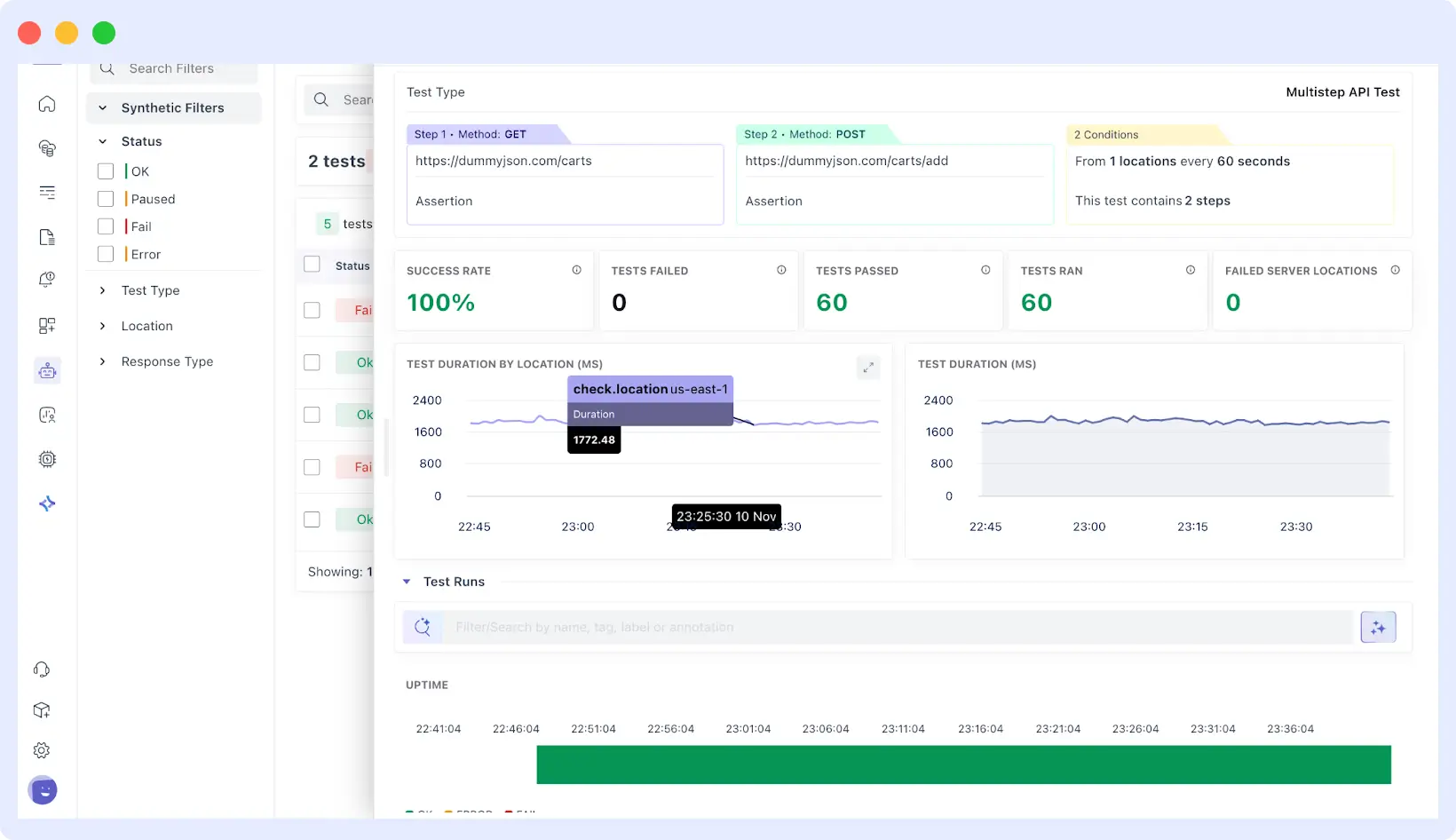Open the AI sparkle feature in sidebar

[47, 503]
